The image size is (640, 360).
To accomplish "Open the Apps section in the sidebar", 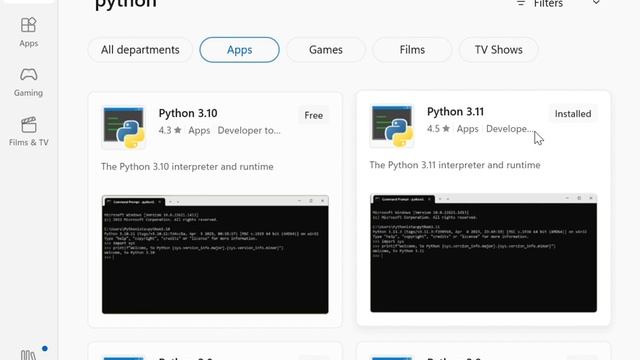I will (x=28, y=32).
